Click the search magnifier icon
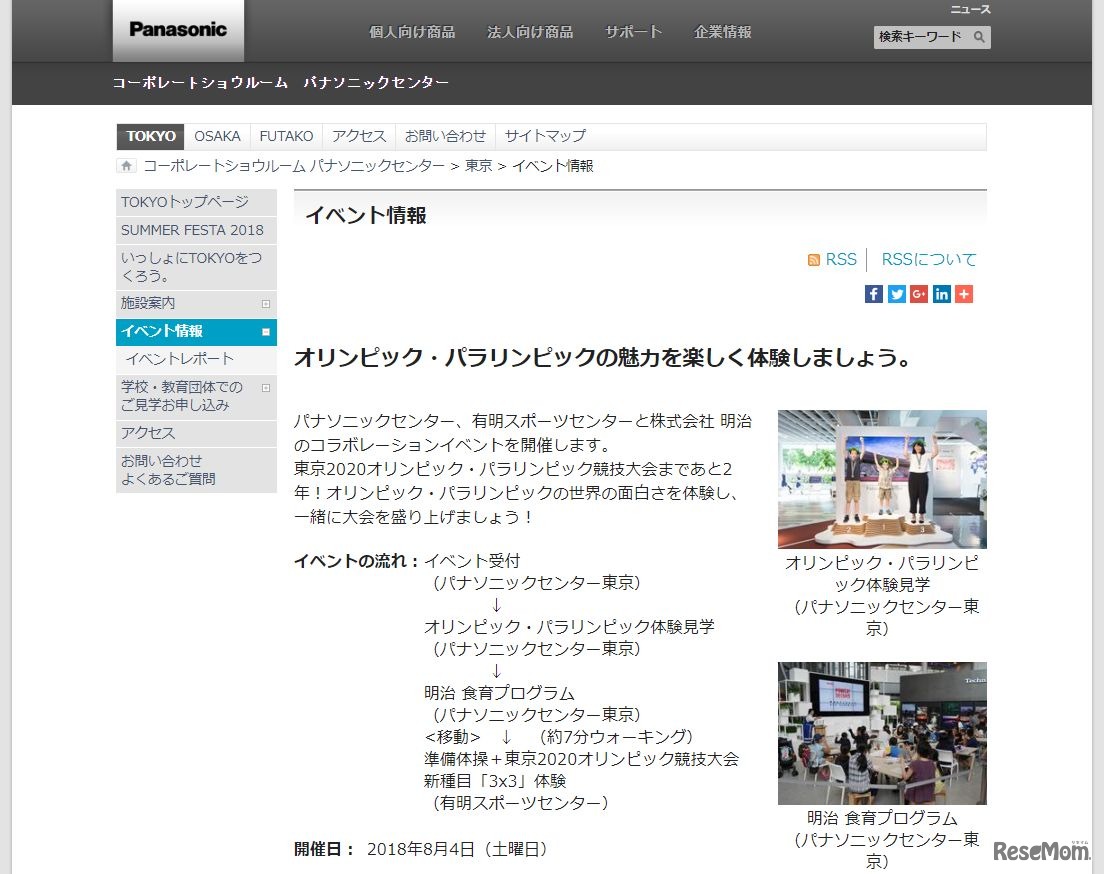The height and width of the screenshot is (874, 1104). point(979,37)
